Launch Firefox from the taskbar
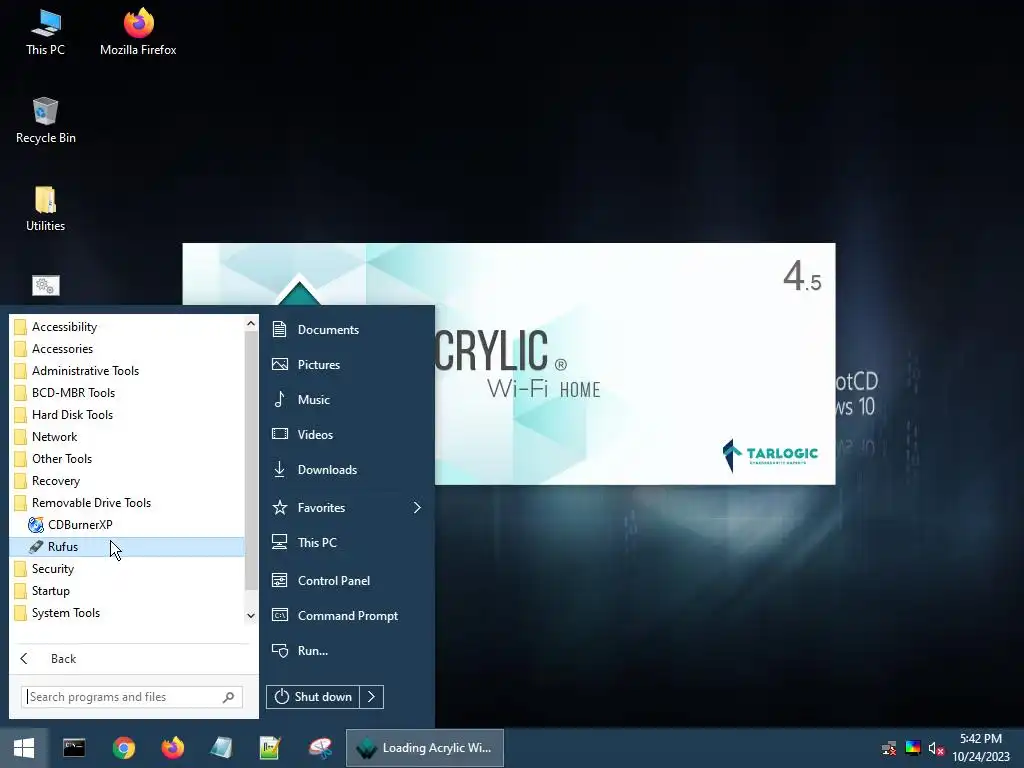This screenshot has height=768, width=1024. [172, 748]
